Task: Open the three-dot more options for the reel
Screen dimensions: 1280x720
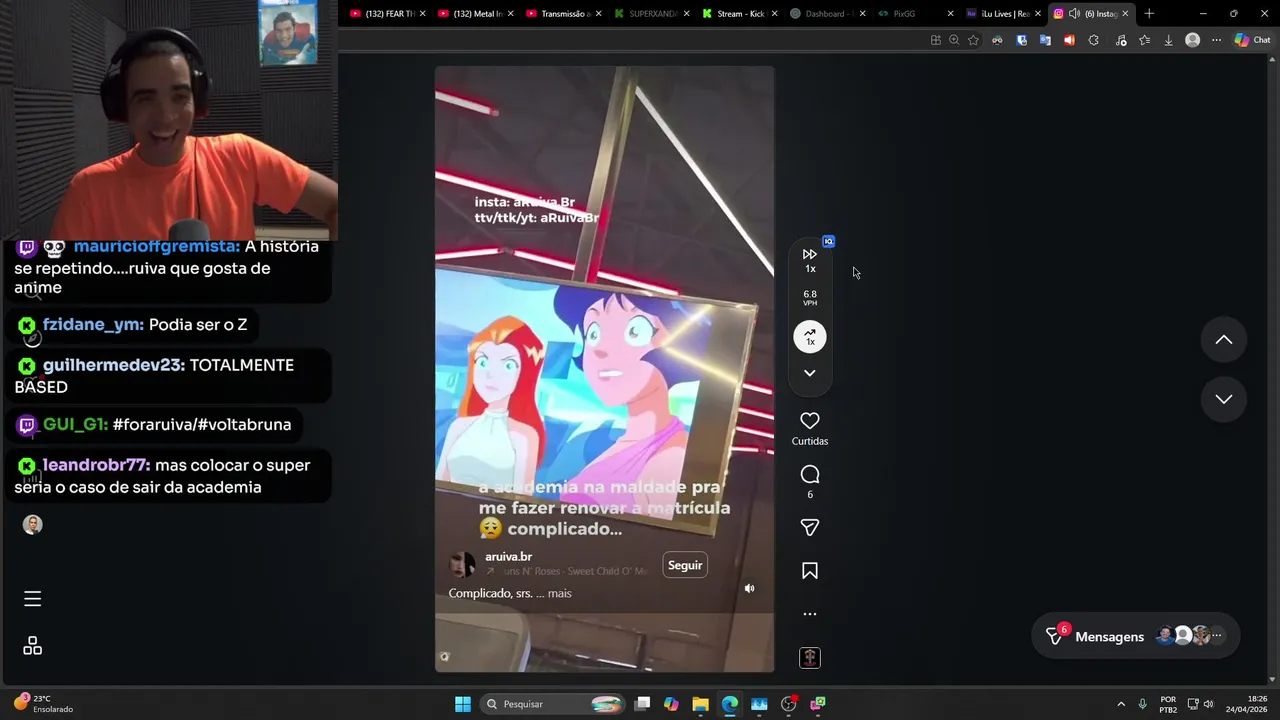Action: pos(810,614)
